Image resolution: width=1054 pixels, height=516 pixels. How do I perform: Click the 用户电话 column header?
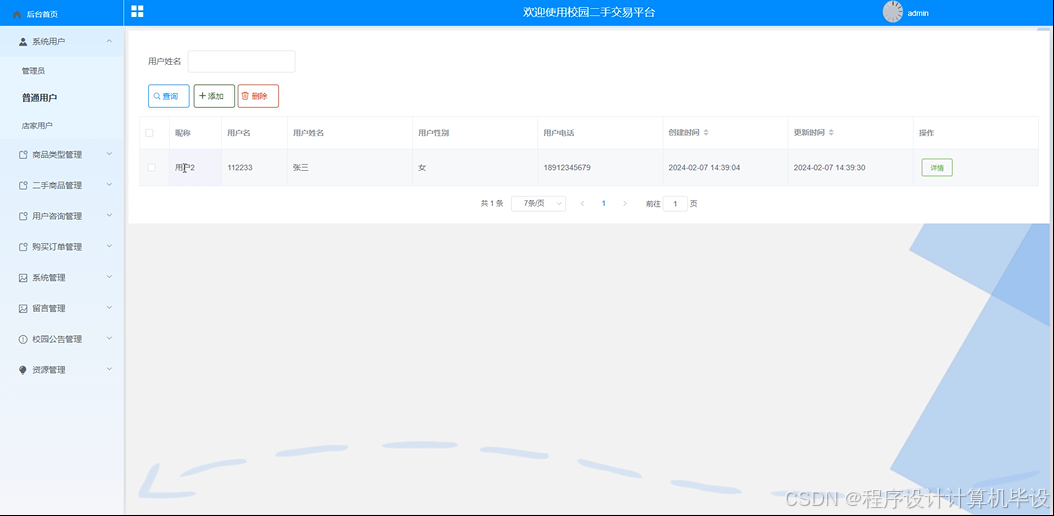[559, 133]
